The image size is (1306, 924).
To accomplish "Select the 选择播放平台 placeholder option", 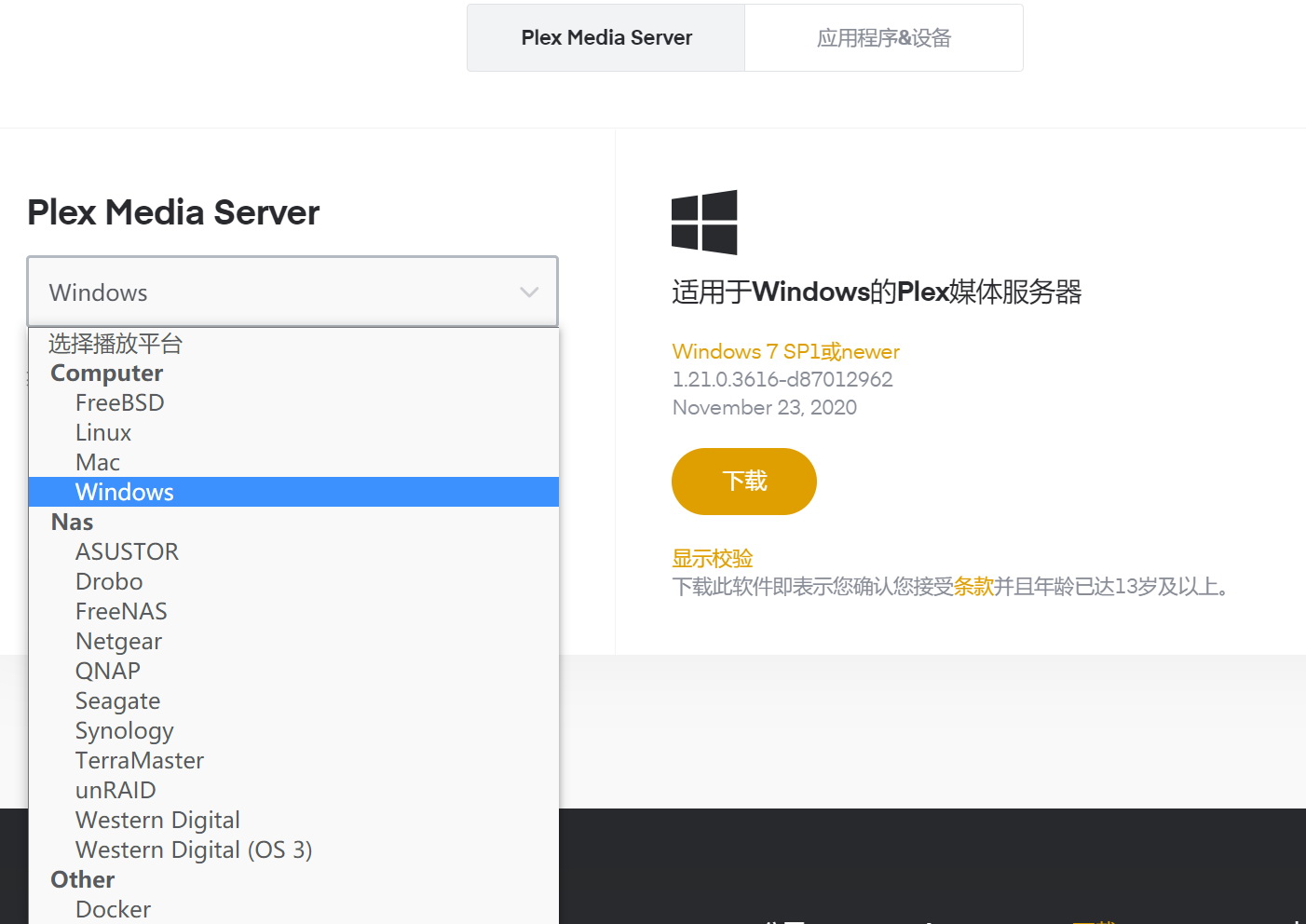I will click(x=293, y=344).
